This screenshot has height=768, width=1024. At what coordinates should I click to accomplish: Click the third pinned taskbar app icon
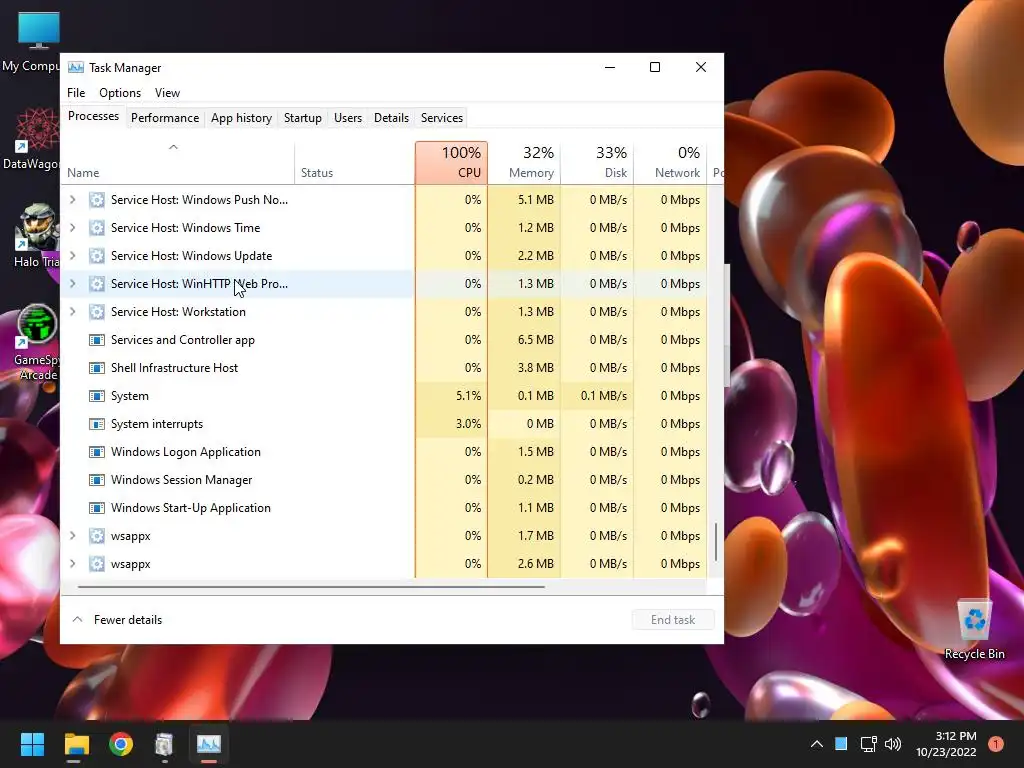tap(164, 744)
